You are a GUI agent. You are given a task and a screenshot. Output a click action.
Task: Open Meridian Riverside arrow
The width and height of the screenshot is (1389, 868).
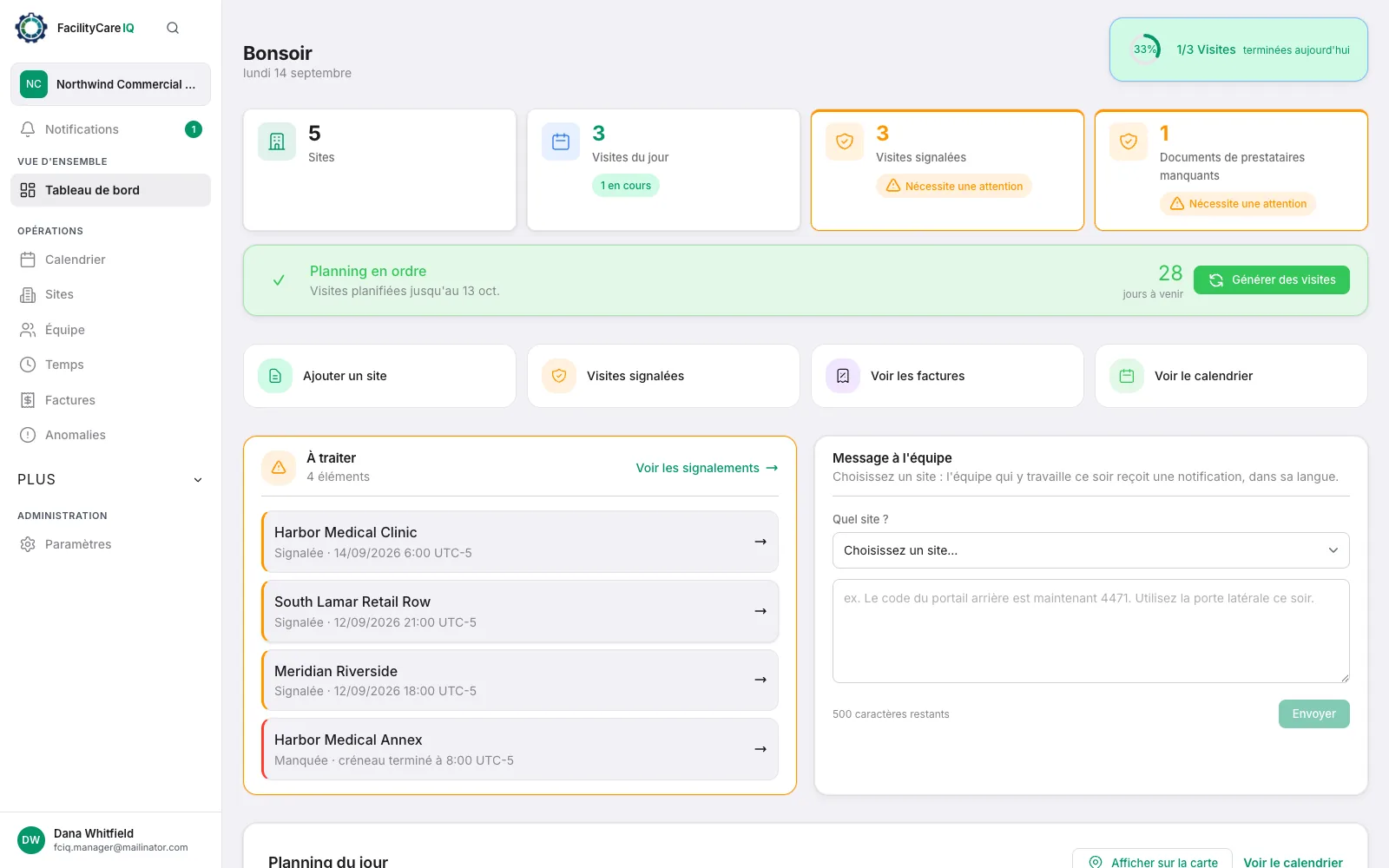click(x=760, y=680)
